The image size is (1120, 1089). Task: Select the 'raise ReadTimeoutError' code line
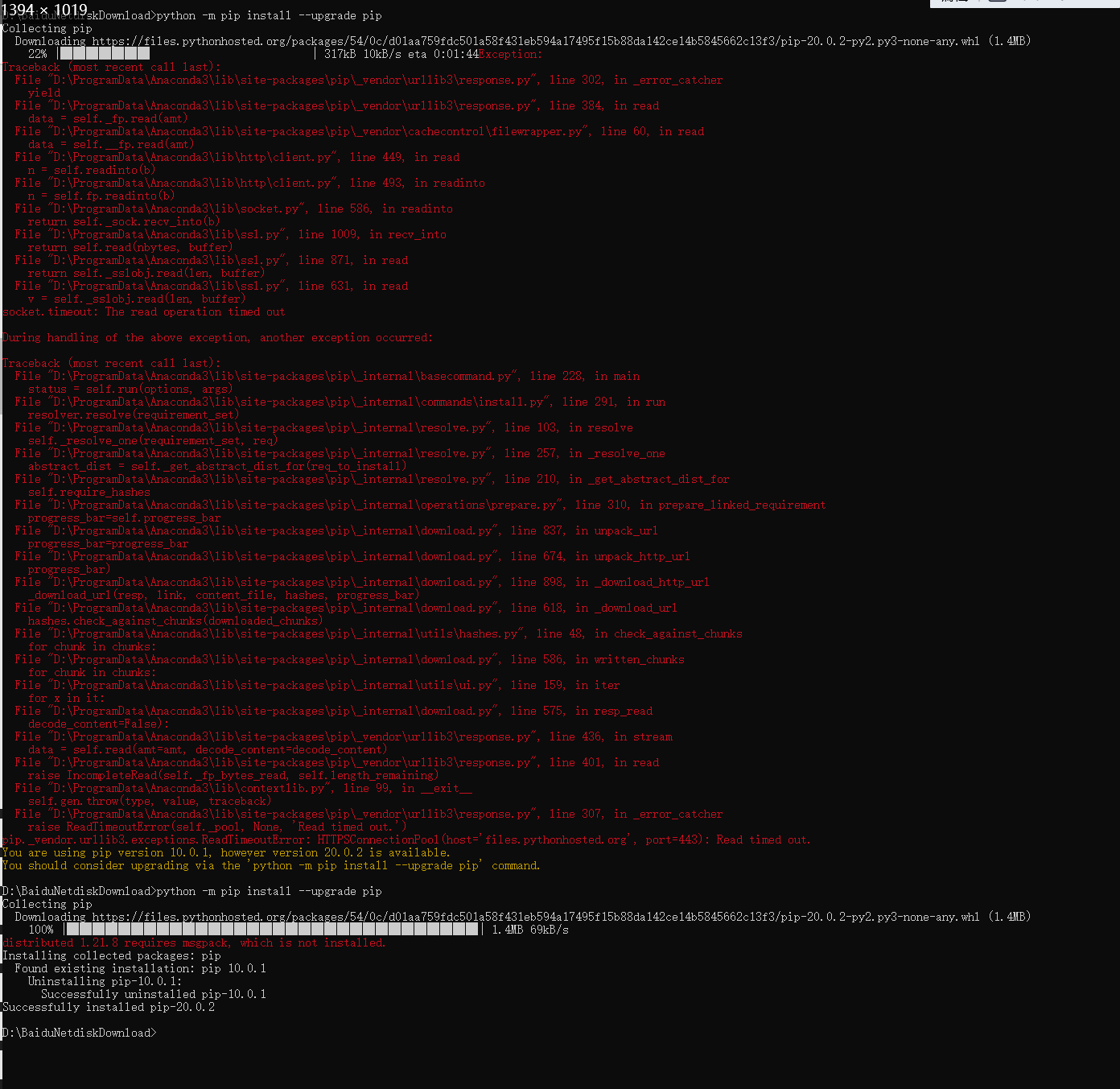pyautogui.click(x=216, y=827)
